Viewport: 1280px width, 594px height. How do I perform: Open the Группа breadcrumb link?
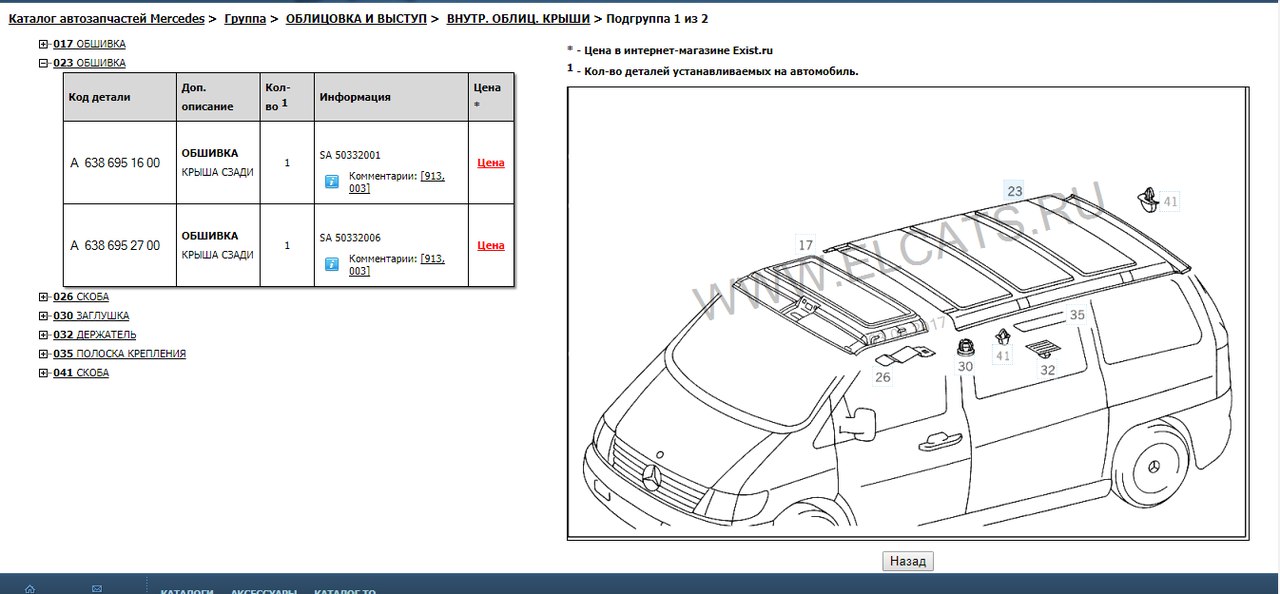245,19
